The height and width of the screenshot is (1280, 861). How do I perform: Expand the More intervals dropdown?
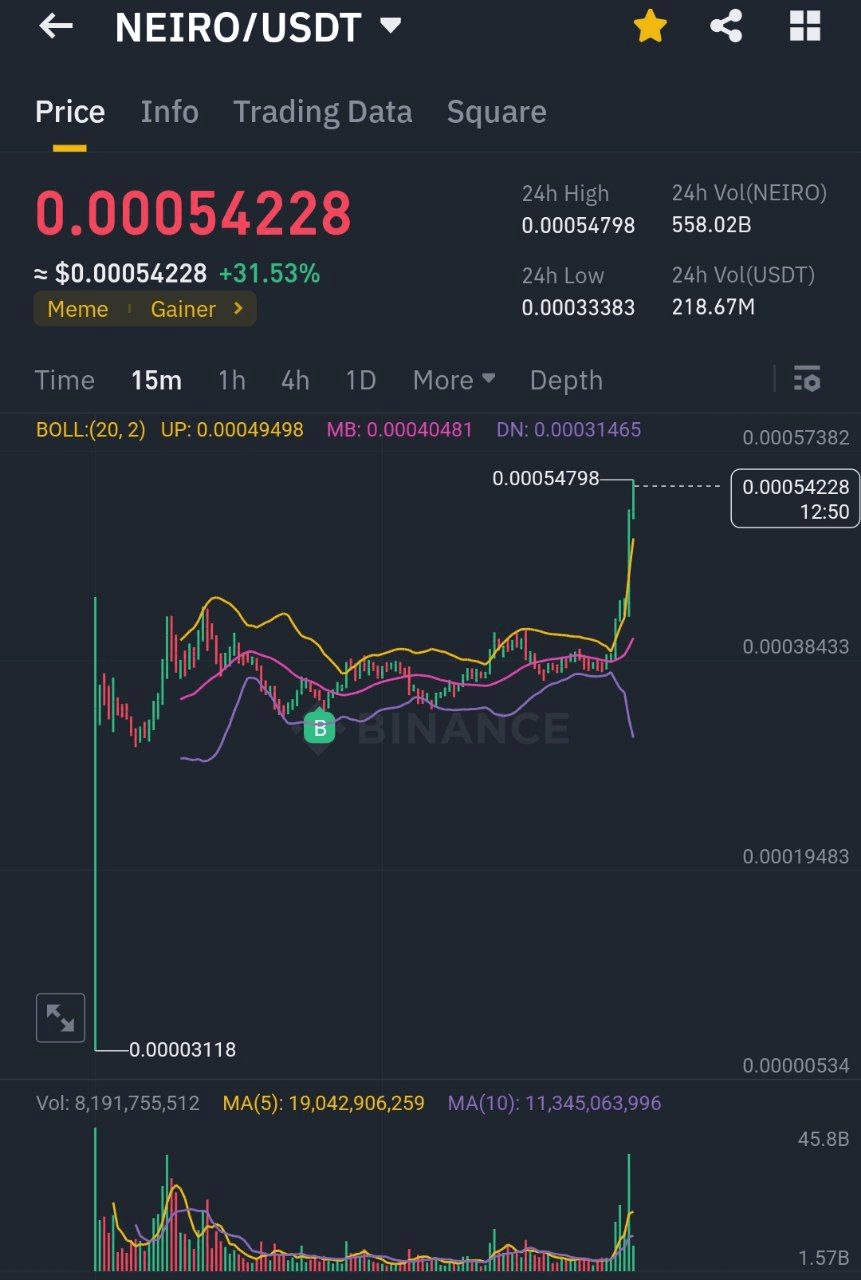click(454, 380)
